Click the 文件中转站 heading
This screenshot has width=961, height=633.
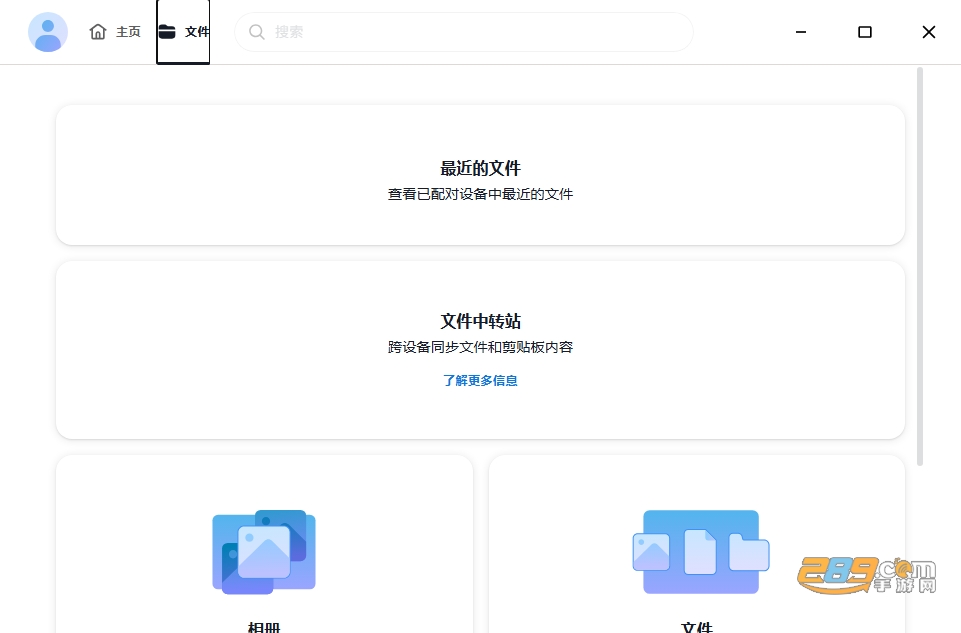tap(480, 321)
